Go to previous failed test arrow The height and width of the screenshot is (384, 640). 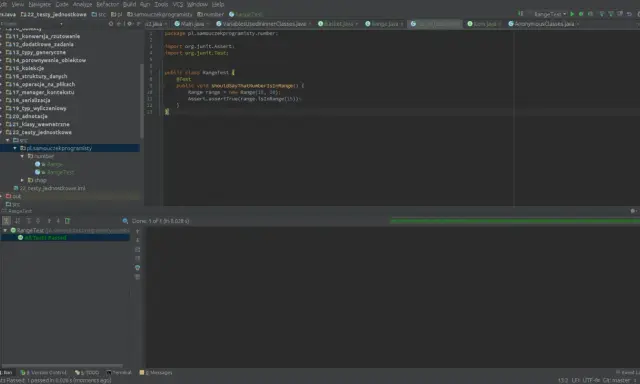point(49,221)
